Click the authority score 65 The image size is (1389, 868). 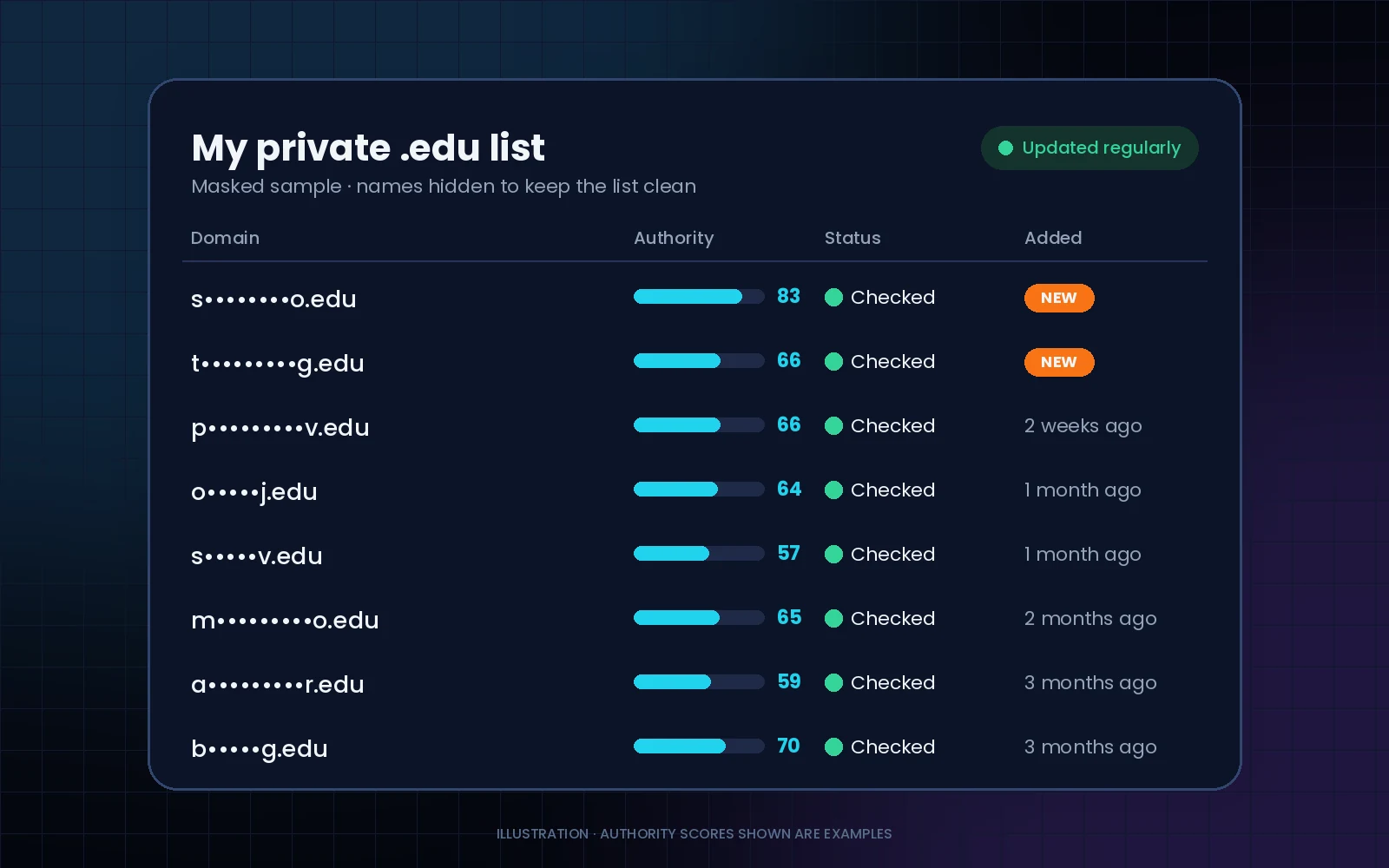coord(789,618)
